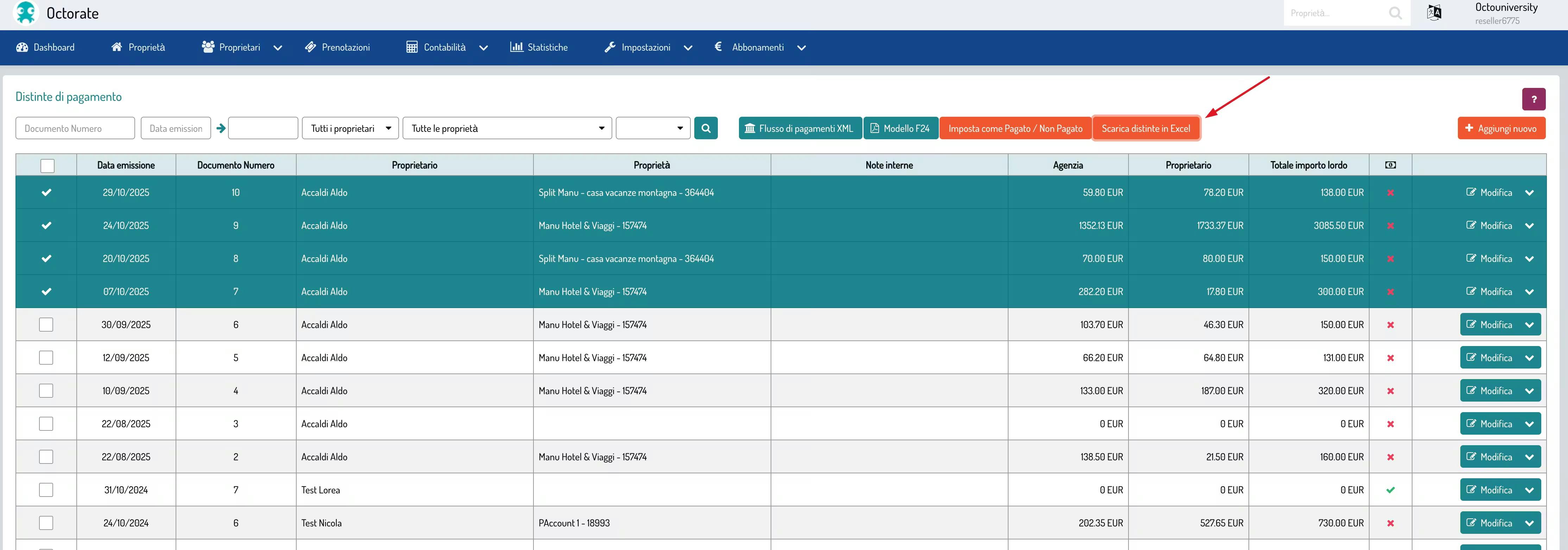This screenshot has height=550, width=1568.
Task: Click the Documento Numero input field
Action: pyautogui.click(x=75, y=128)
